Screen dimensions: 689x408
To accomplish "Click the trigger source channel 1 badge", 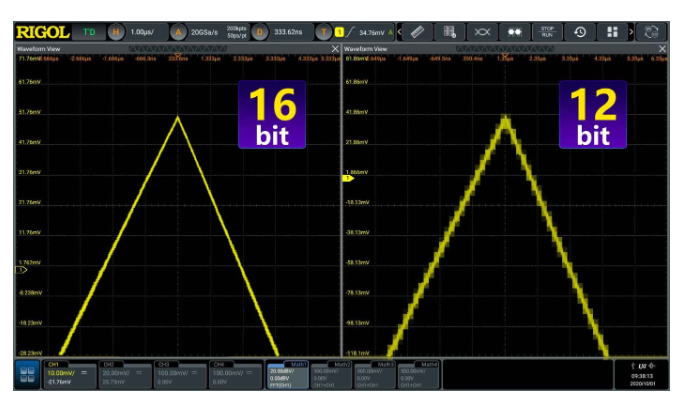I will click(x=339, y=32).
